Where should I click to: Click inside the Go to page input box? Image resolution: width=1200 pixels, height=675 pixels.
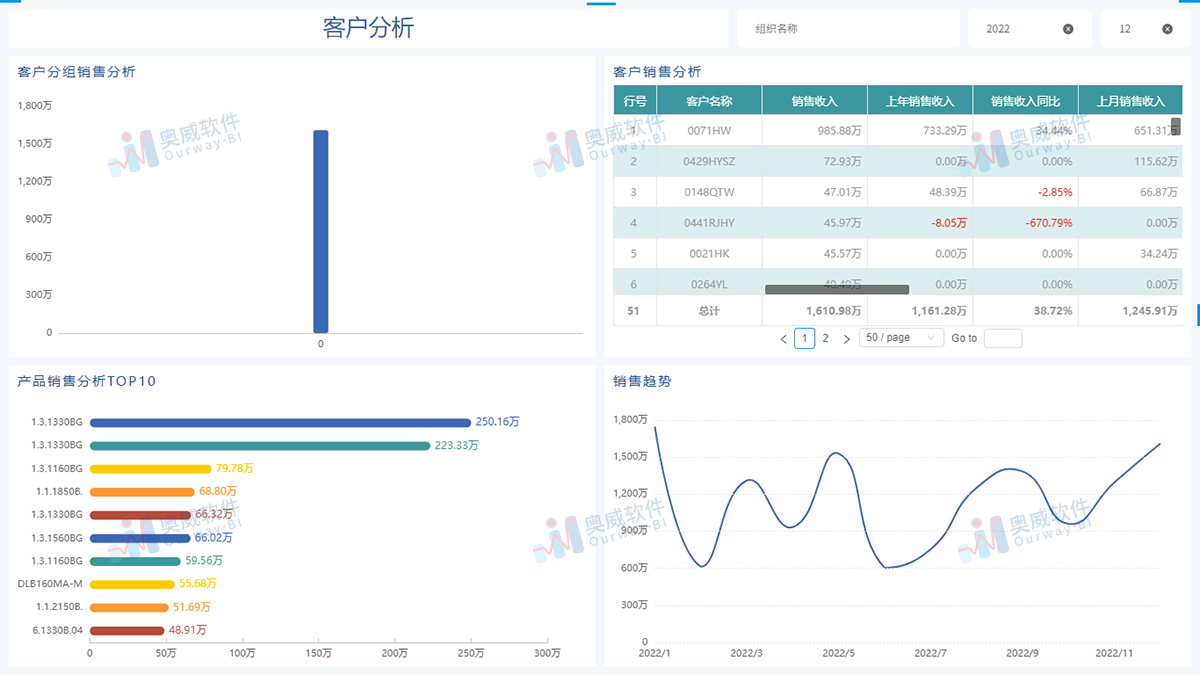point(1003,338)
